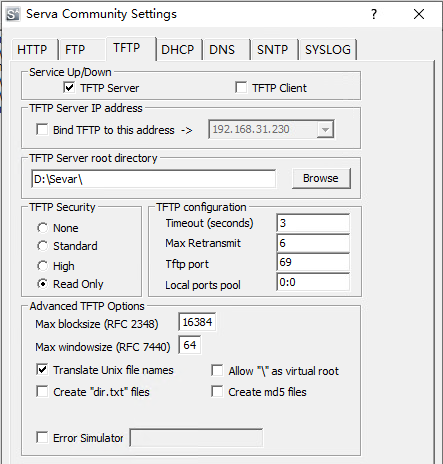Click the 192.168.31.230 address combo box
The width and height of the screenshot is (443, 464).
(271, 129)
